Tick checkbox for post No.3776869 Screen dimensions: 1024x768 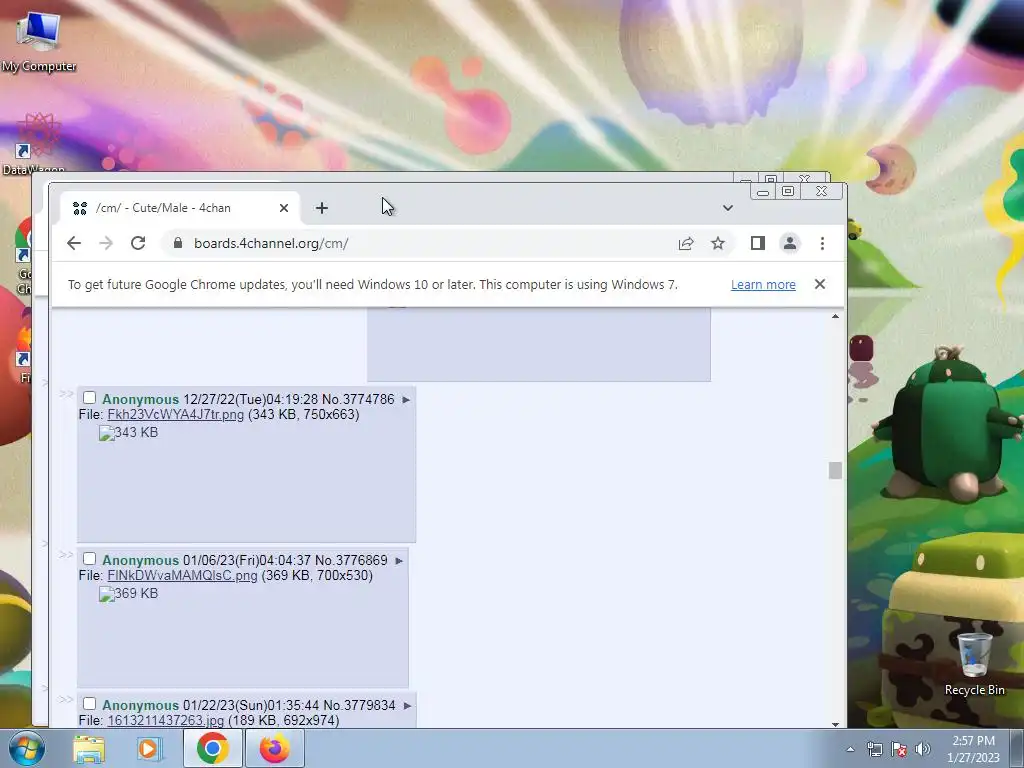pos(89,559)
